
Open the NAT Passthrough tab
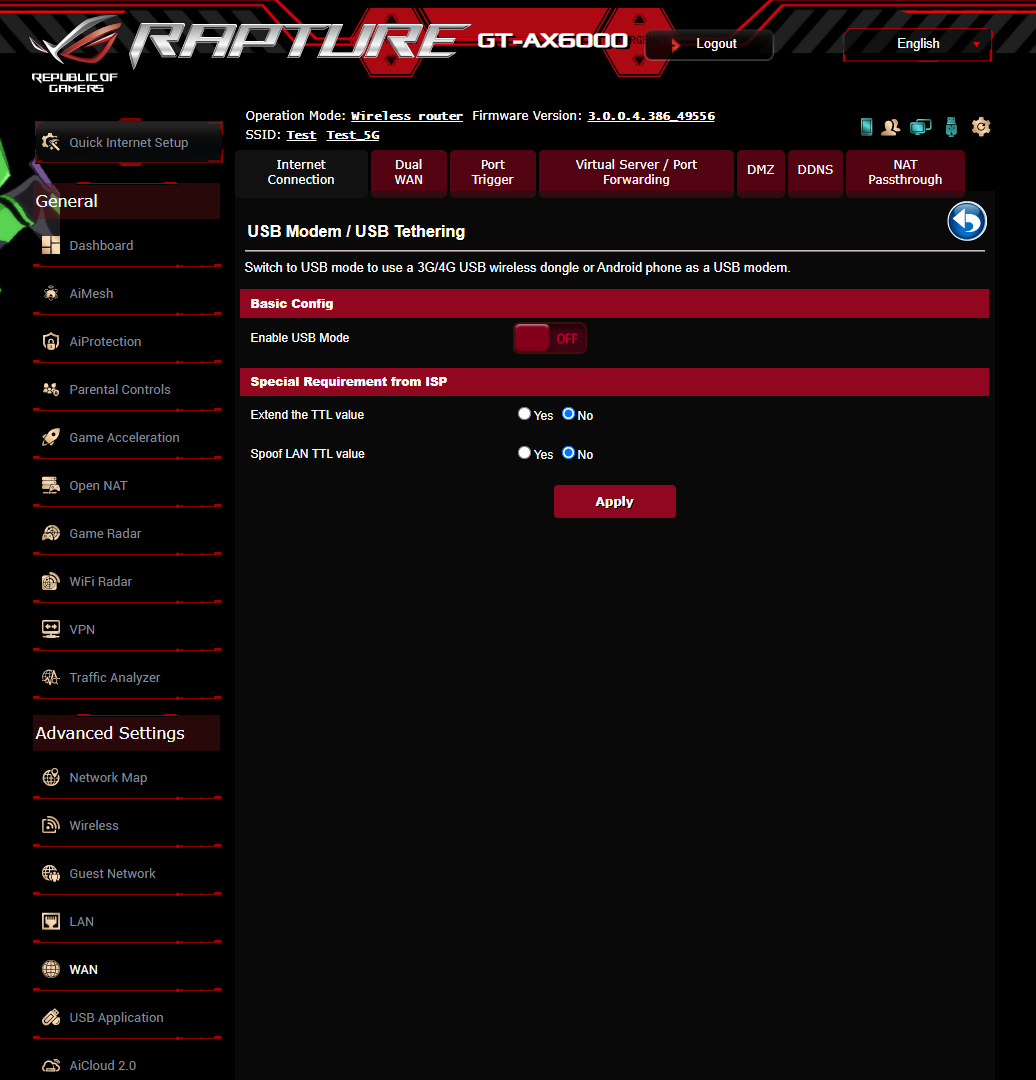coord(905,172)
